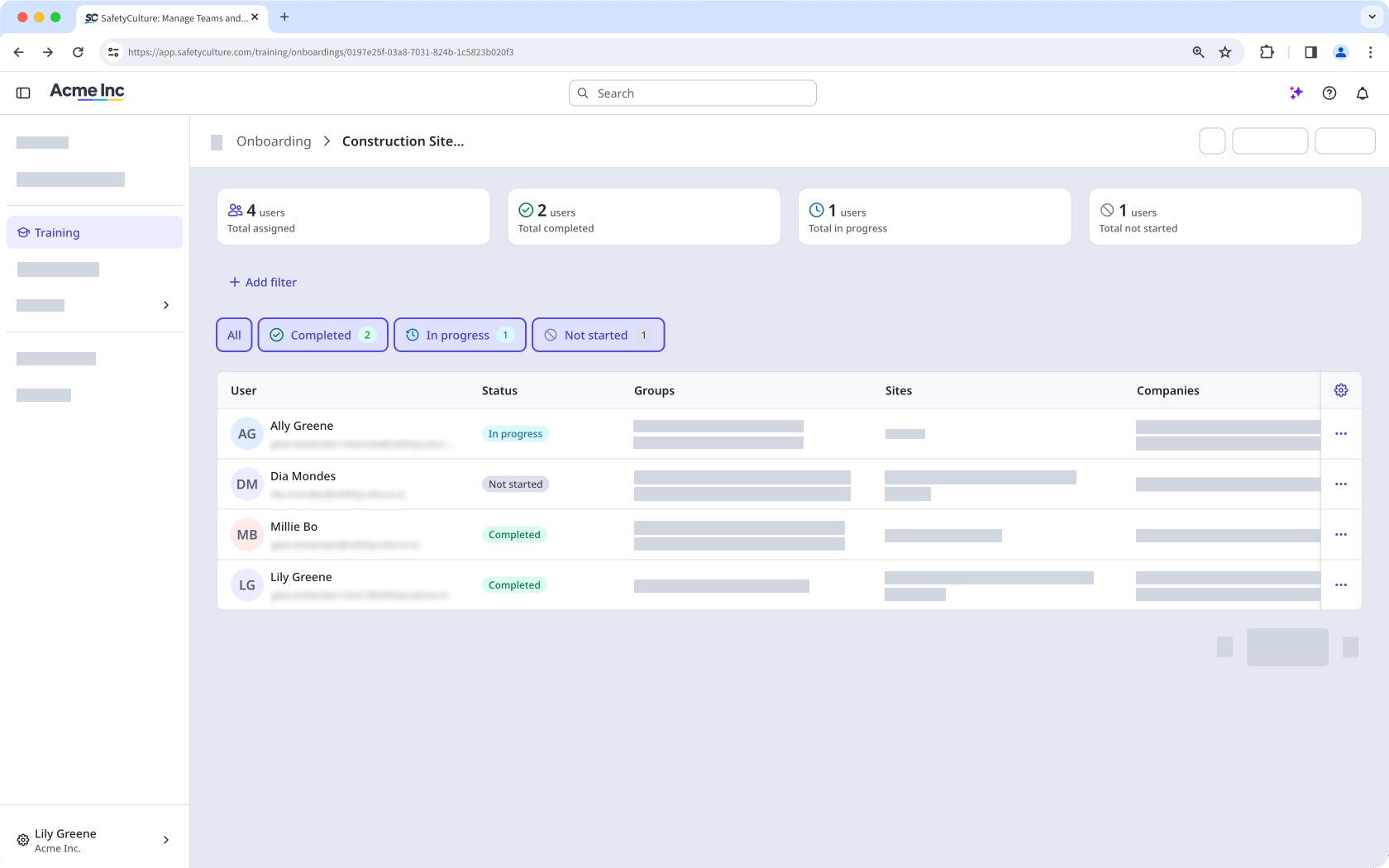Open the help question mark icon
The height and width of the screenshot is (868, 1389).
click(1329, 93)
